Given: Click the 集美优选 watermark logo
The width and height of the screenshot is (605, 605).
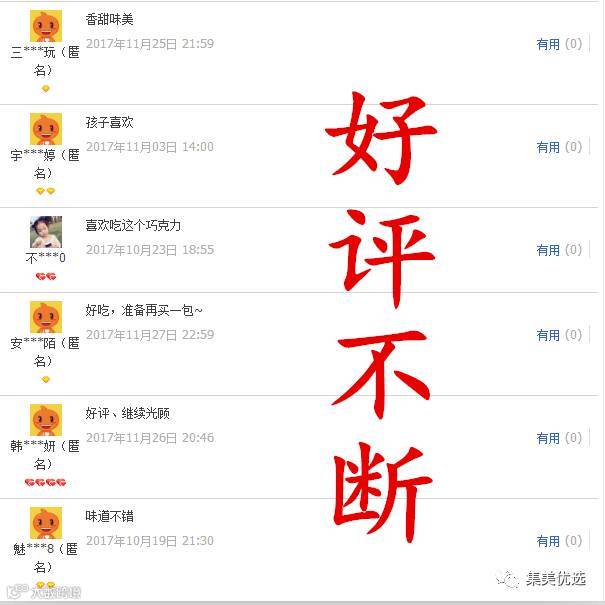Looking at the screenshot, I should click(541, 579).
